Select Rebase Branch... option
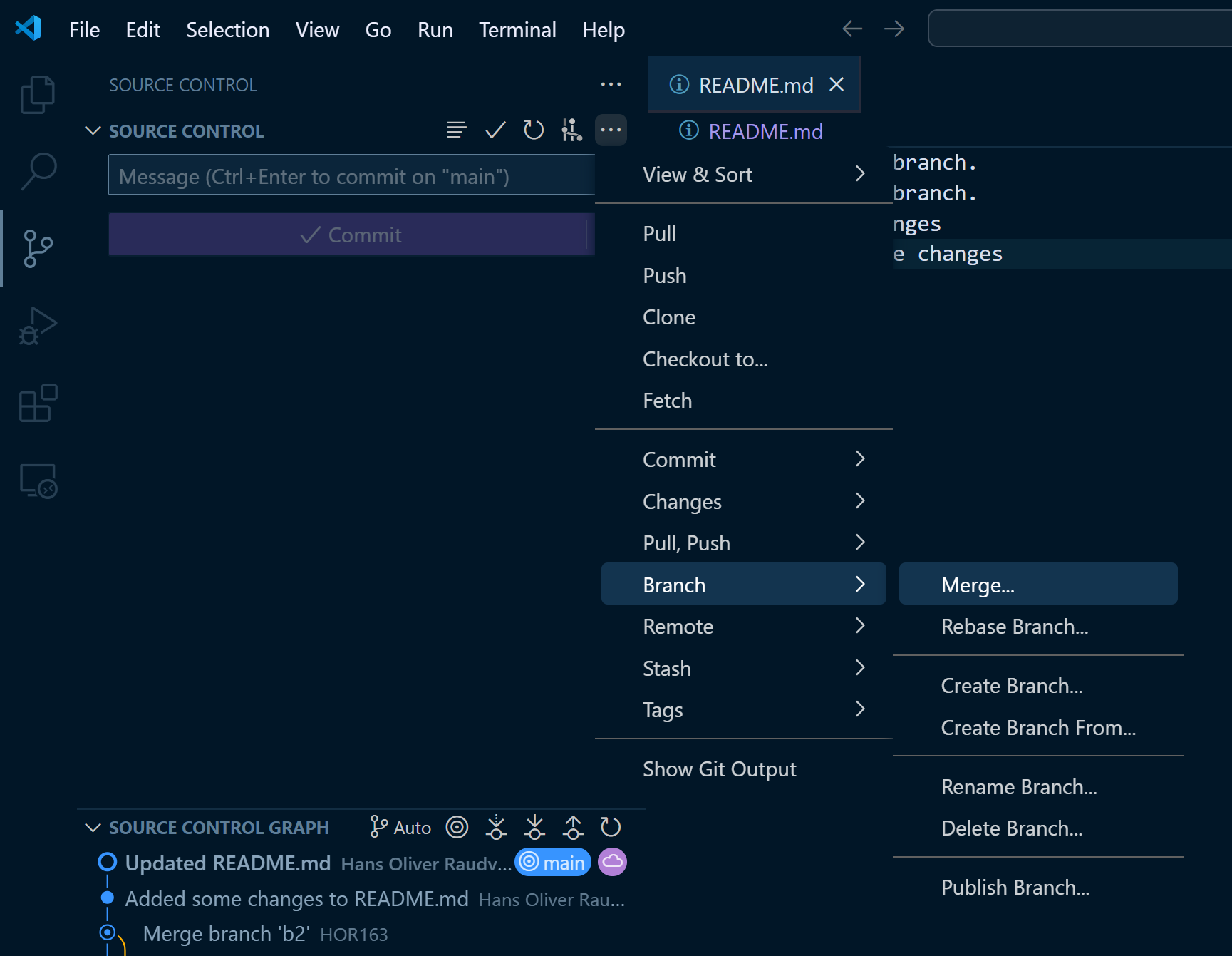The height and width of the screenshot is (956, 1232). point(1037,626)
